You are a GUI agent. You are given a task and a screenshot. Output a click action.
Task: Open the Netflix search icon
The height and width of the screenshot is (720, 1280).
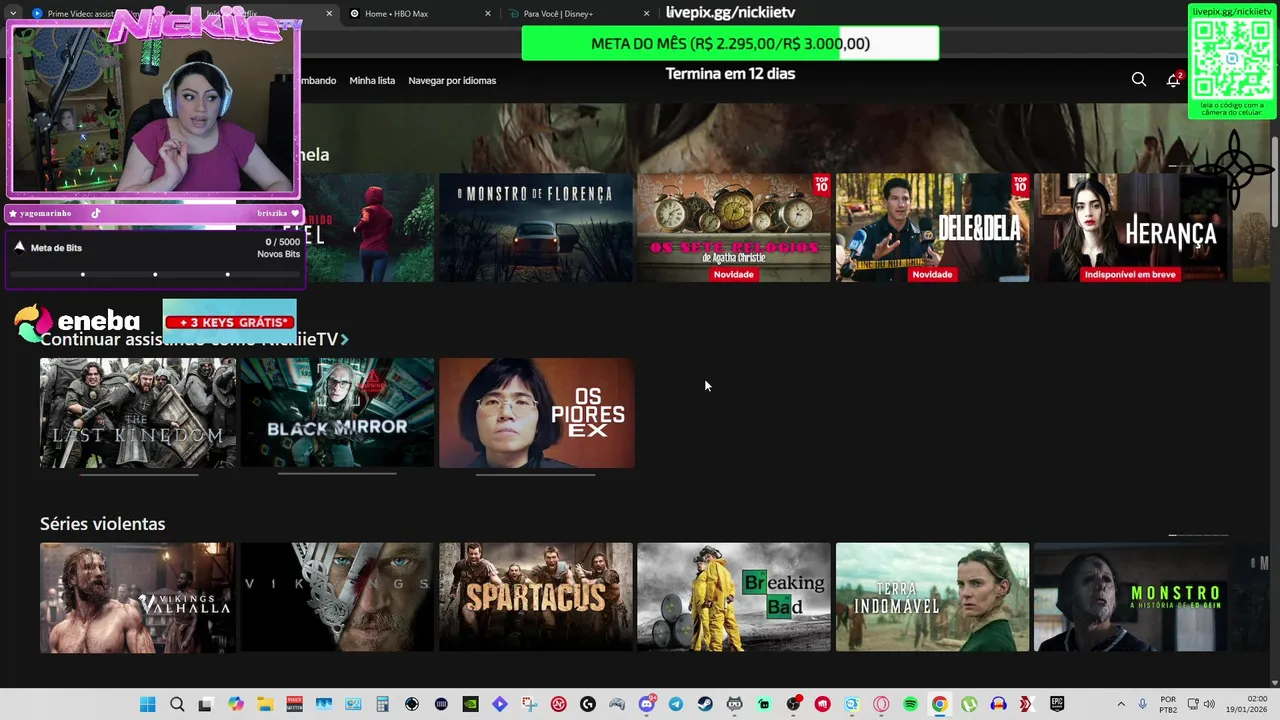(x=1139, y=80)
